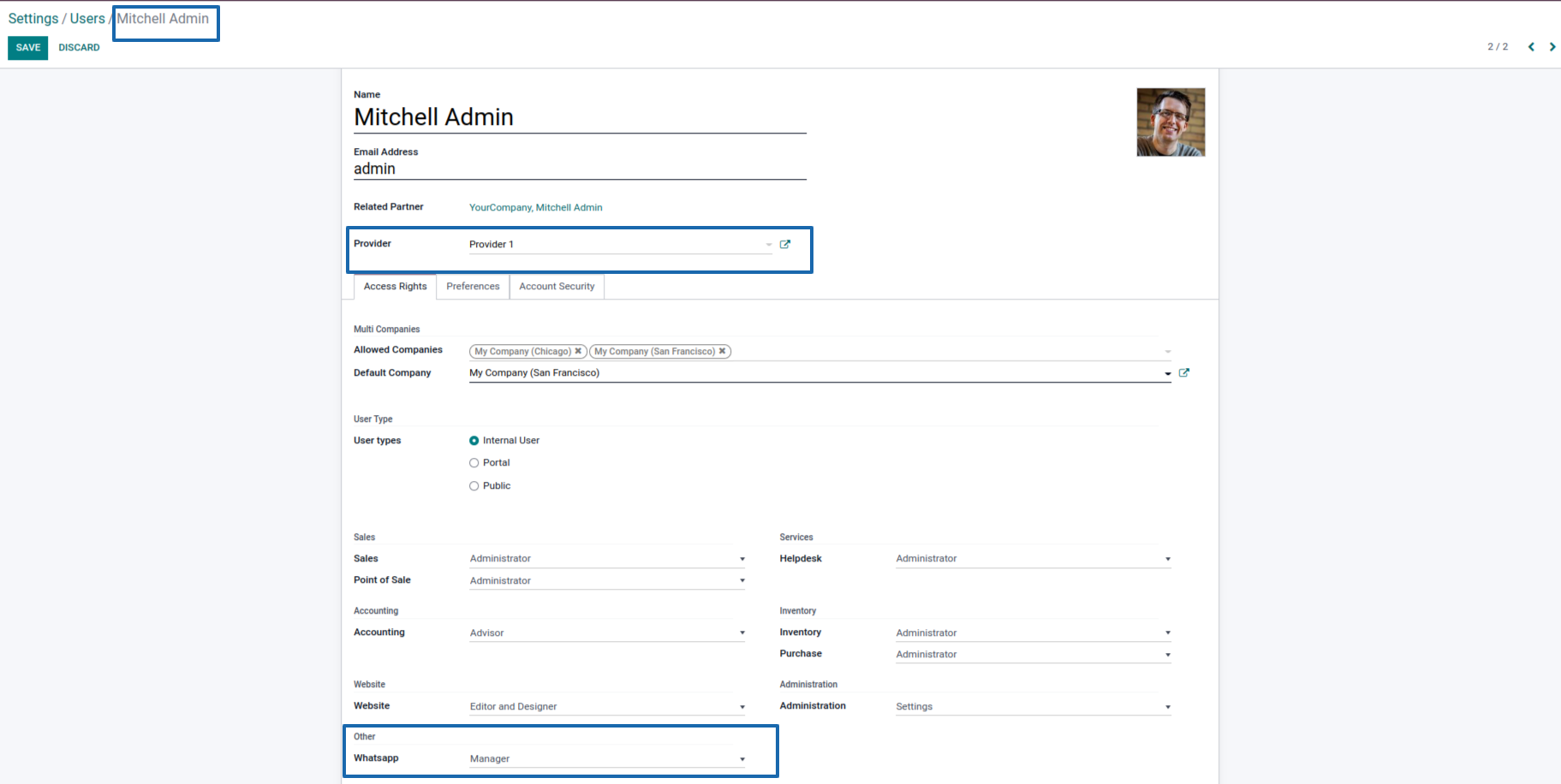
Task: Remove My Company (Chicago) tag
Action: [x=578, y=351]
